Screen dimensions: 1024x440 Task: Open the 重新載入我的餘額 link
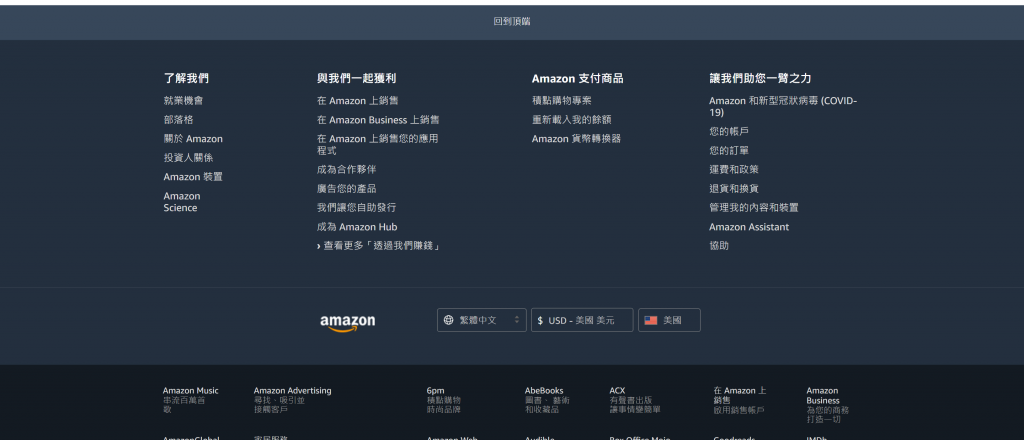[571, 119]
